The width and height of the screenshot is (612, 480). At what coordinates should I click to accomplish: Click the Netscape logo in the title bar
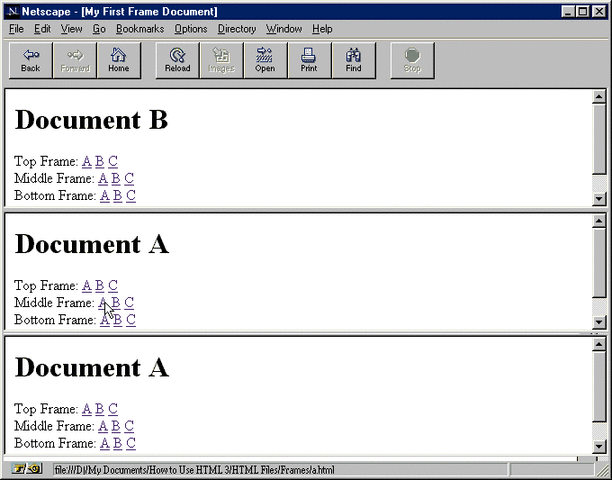[x=12, y=12]
